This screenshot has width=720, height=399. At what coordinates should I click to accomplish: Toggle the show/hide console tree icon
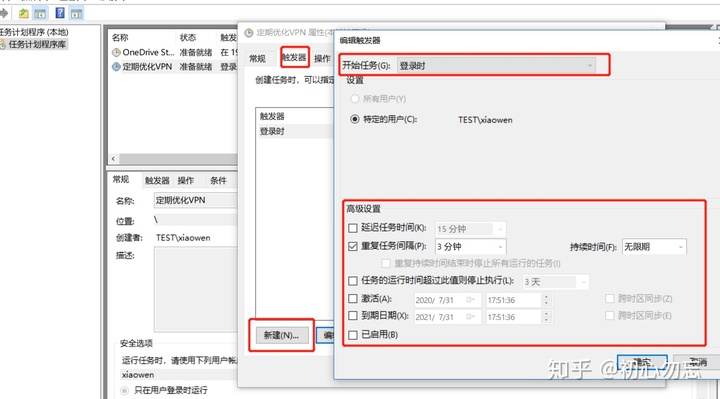pyautogui.click(x=40, y=13)
